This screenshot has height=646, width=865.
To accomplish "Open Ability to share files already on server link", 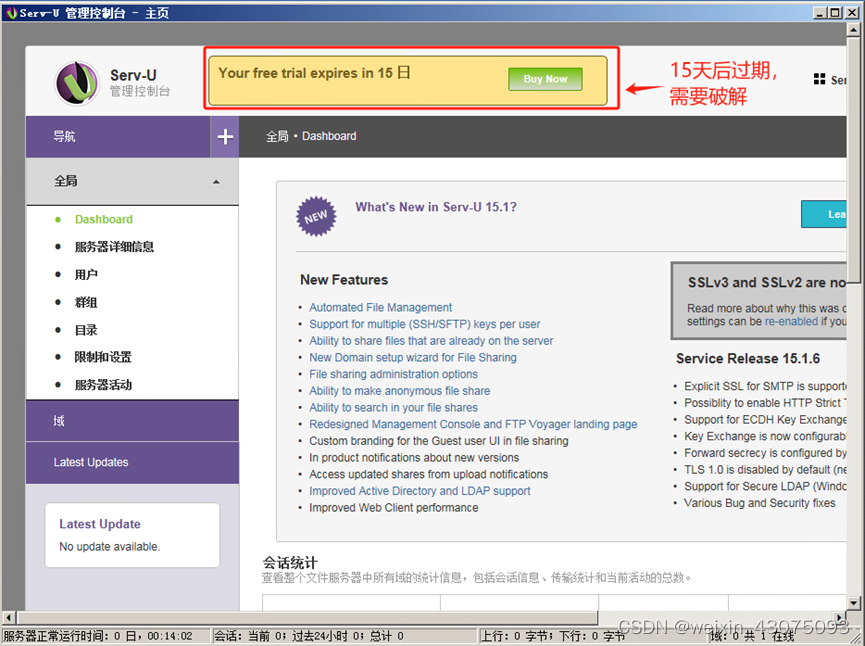I will coord(431,340).
